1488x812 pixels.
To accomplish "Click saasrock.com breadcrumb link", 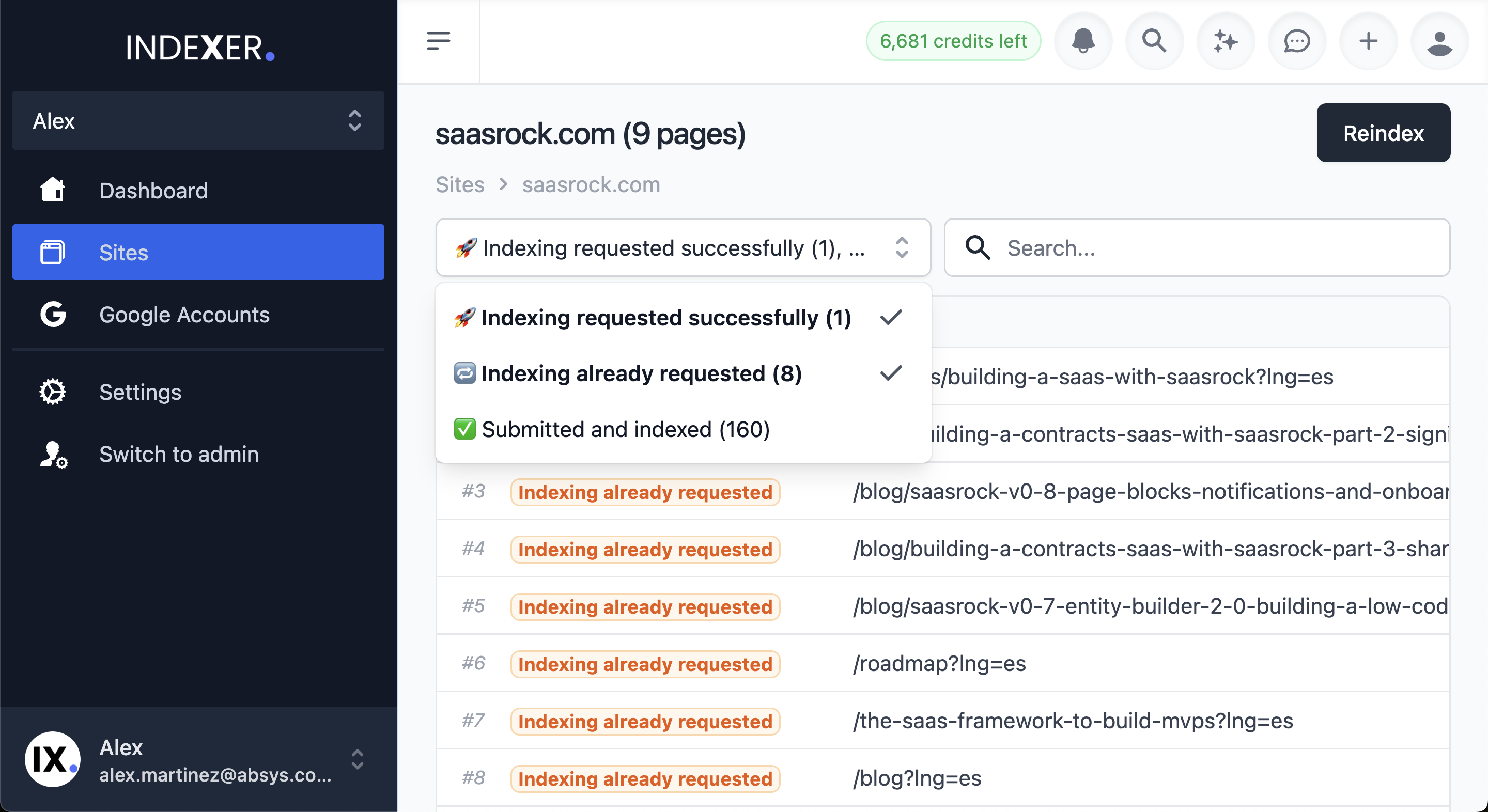I will (x=591, y=184).
